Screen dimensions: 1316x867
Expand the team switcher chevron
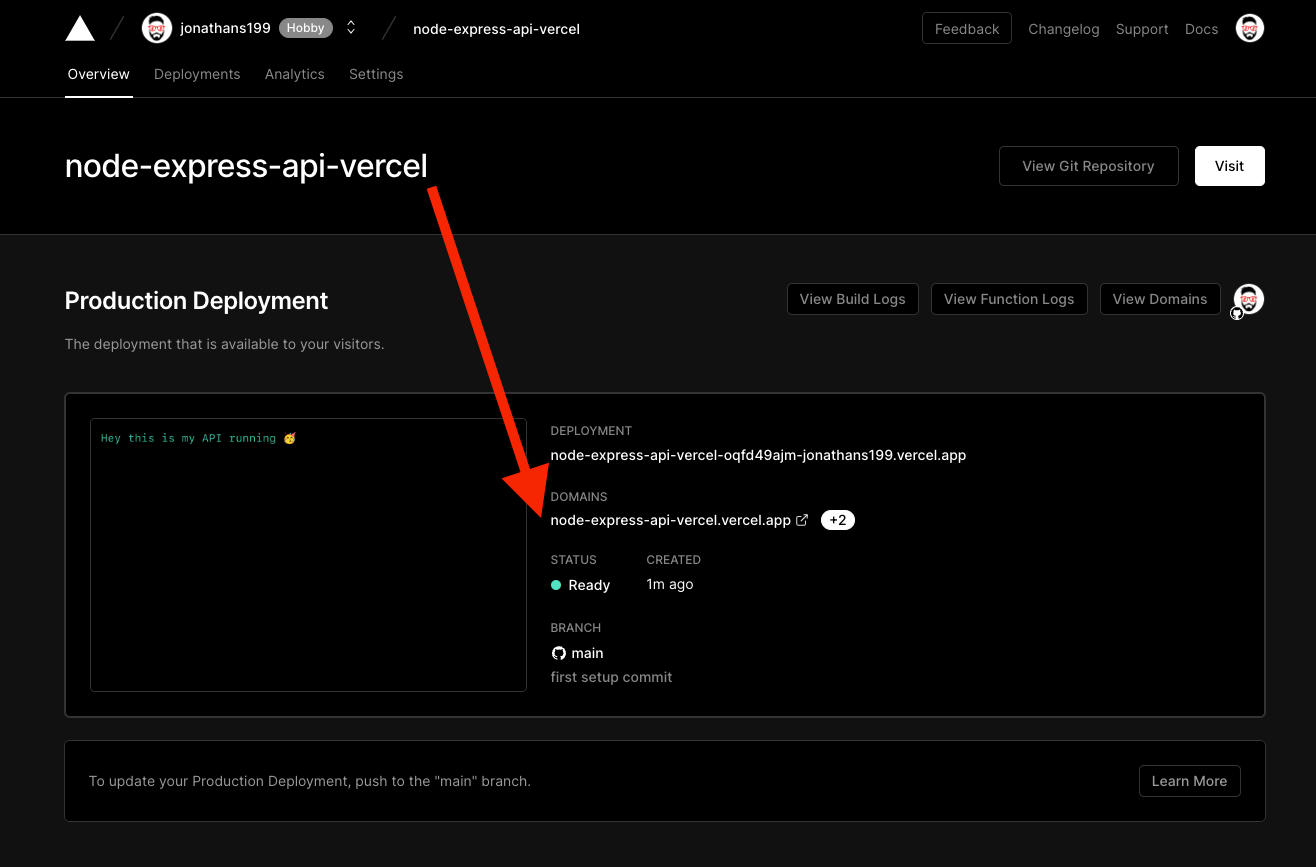(350, 28)
